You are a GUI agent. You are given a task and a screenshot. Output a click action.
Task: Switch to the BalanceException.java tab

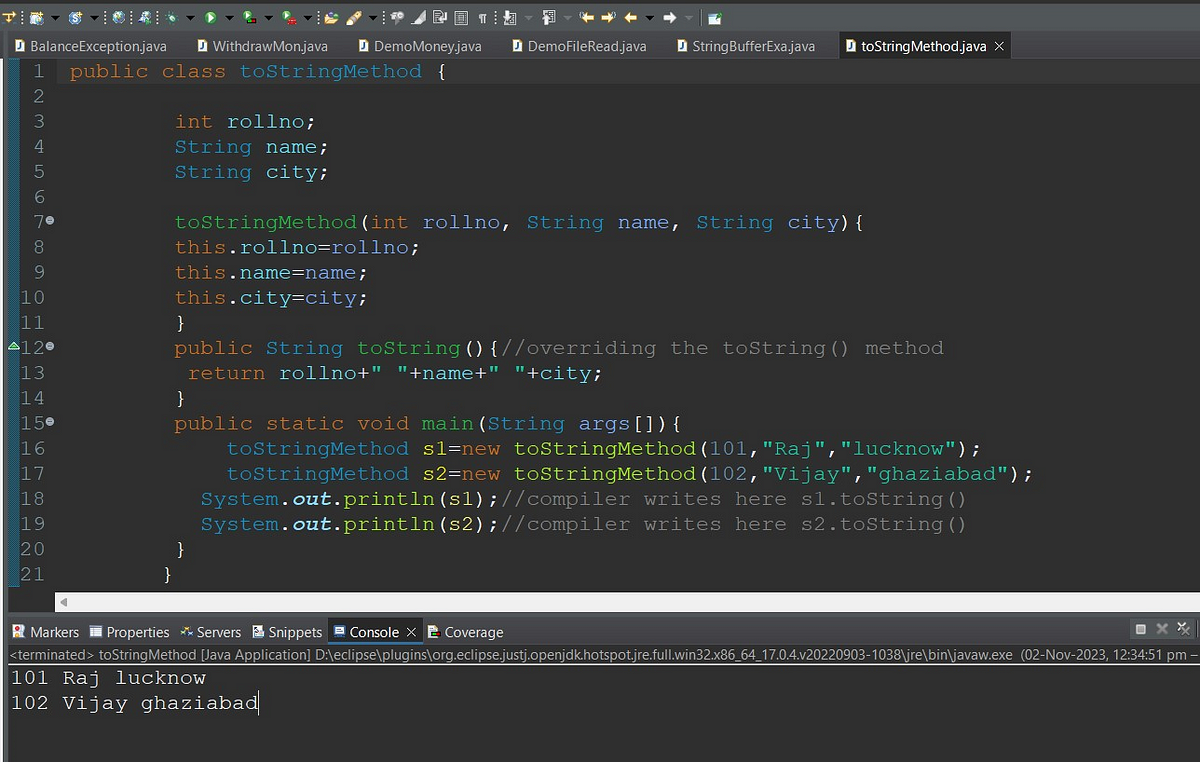pos(91,46)
